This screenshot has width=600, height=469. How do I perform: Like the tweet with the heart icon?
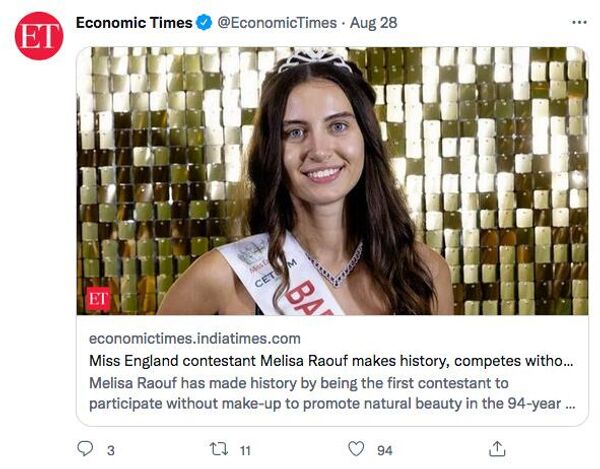coord(355,450)
